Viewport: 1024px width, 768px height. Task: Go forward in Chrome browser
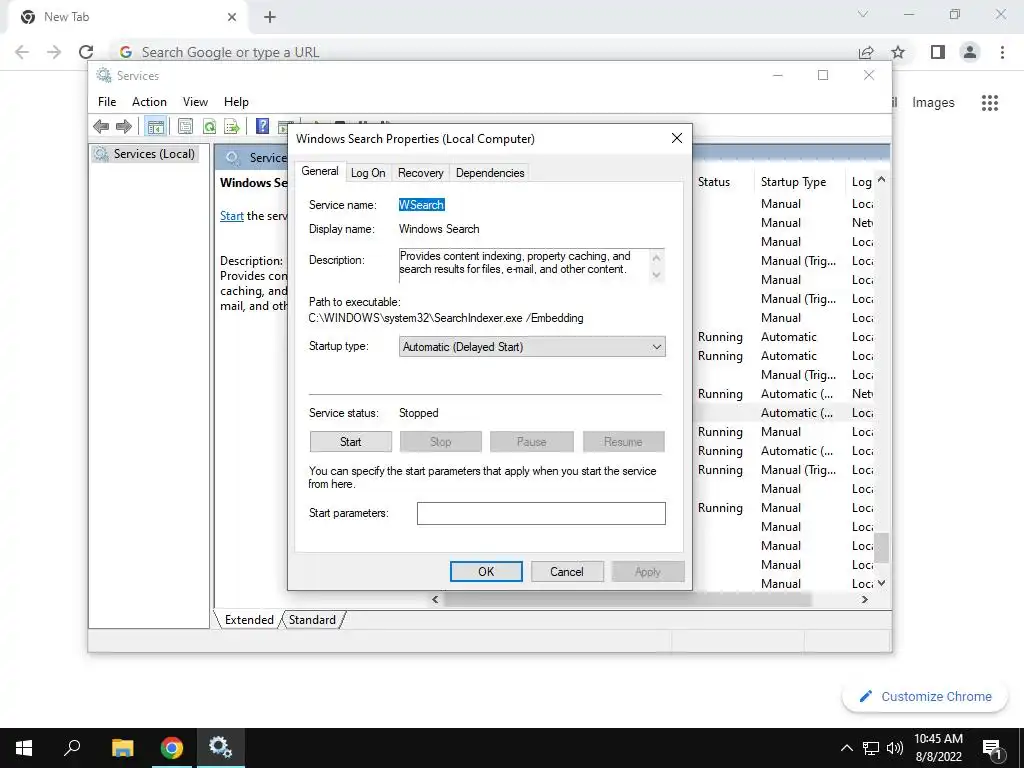coord(54,52)
